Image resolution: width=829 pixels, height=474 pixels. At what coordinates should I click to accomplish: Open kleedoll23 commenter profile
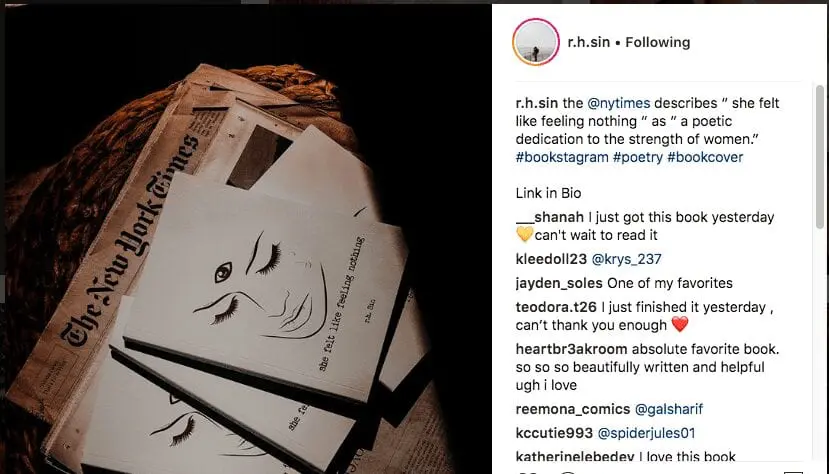click(x=551, y=259)
